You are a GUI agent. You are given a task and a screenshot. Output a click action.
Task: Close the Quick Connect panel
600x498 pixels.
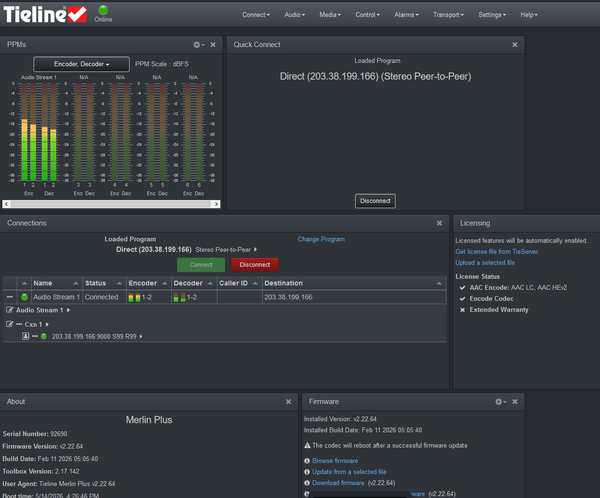[515, 45]
